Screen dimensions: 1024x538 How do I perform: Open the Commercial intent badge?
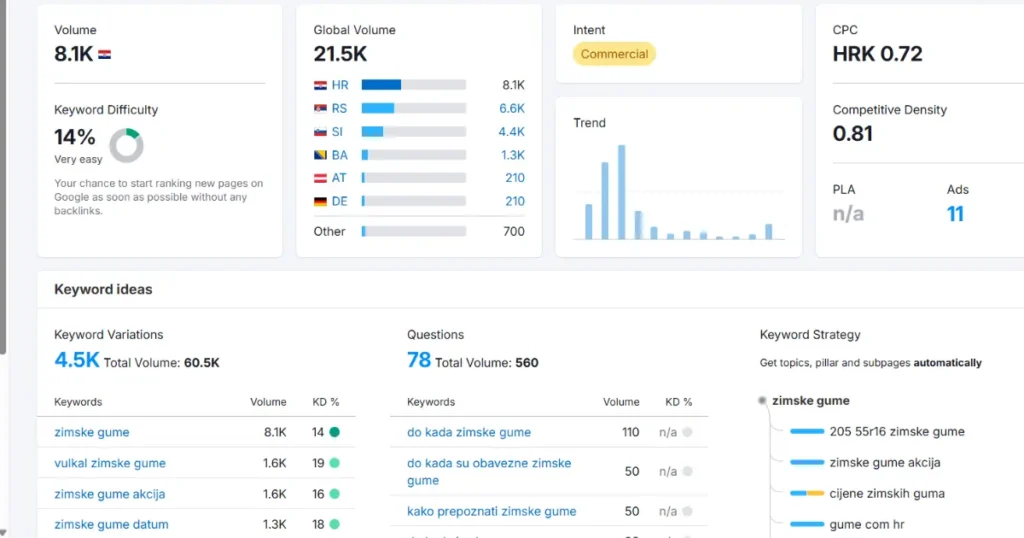pos(614,54)
